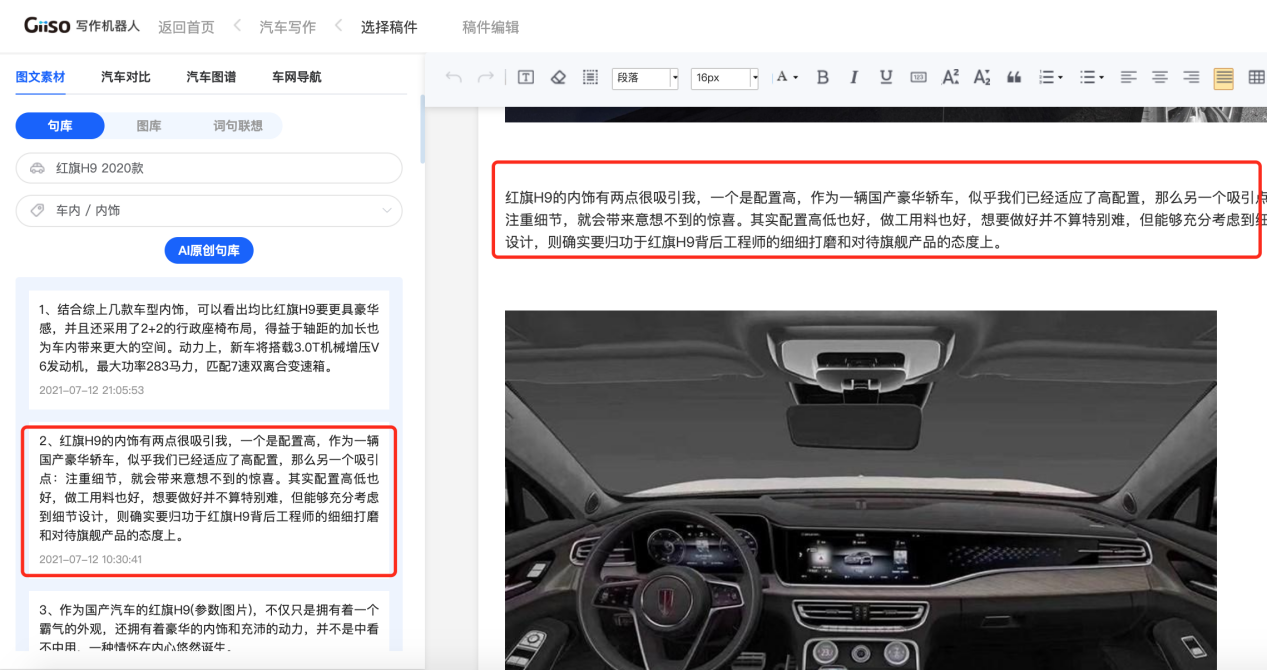
Task: Open the ordered list dropdown
Action: (1051, 77)
